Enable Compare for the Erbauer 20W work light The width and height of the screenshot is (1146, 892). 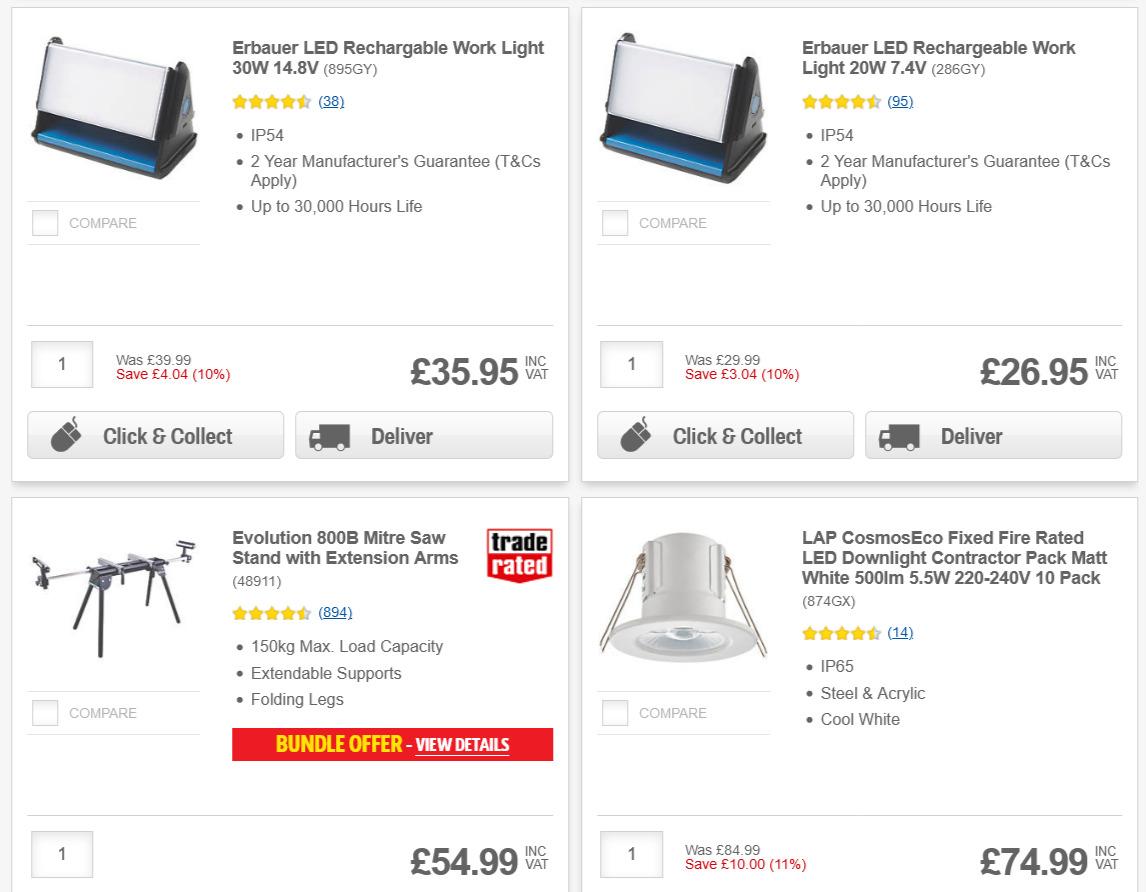[x=614, y=223]
